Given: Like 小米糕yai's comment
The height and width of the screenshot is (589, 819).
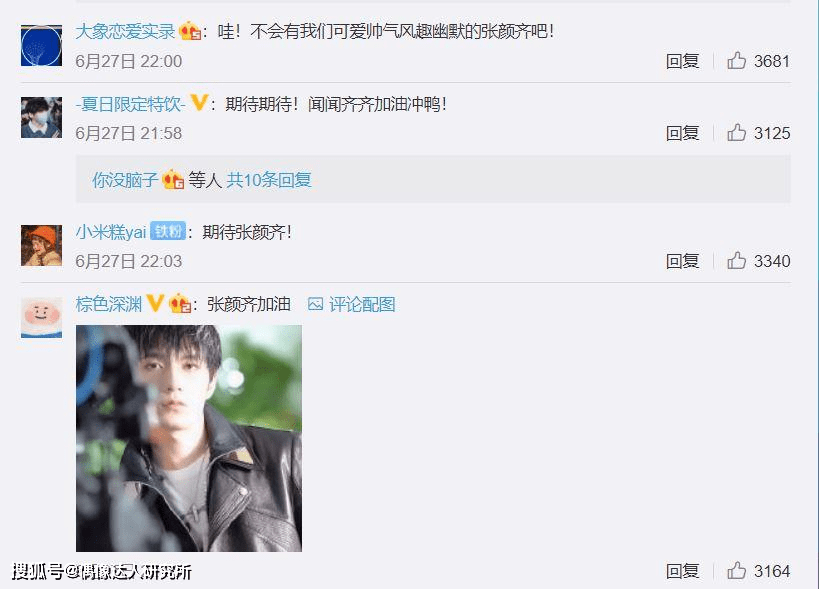Looking at the screenshot, I should pyautogui.click(x=736, y=260).
